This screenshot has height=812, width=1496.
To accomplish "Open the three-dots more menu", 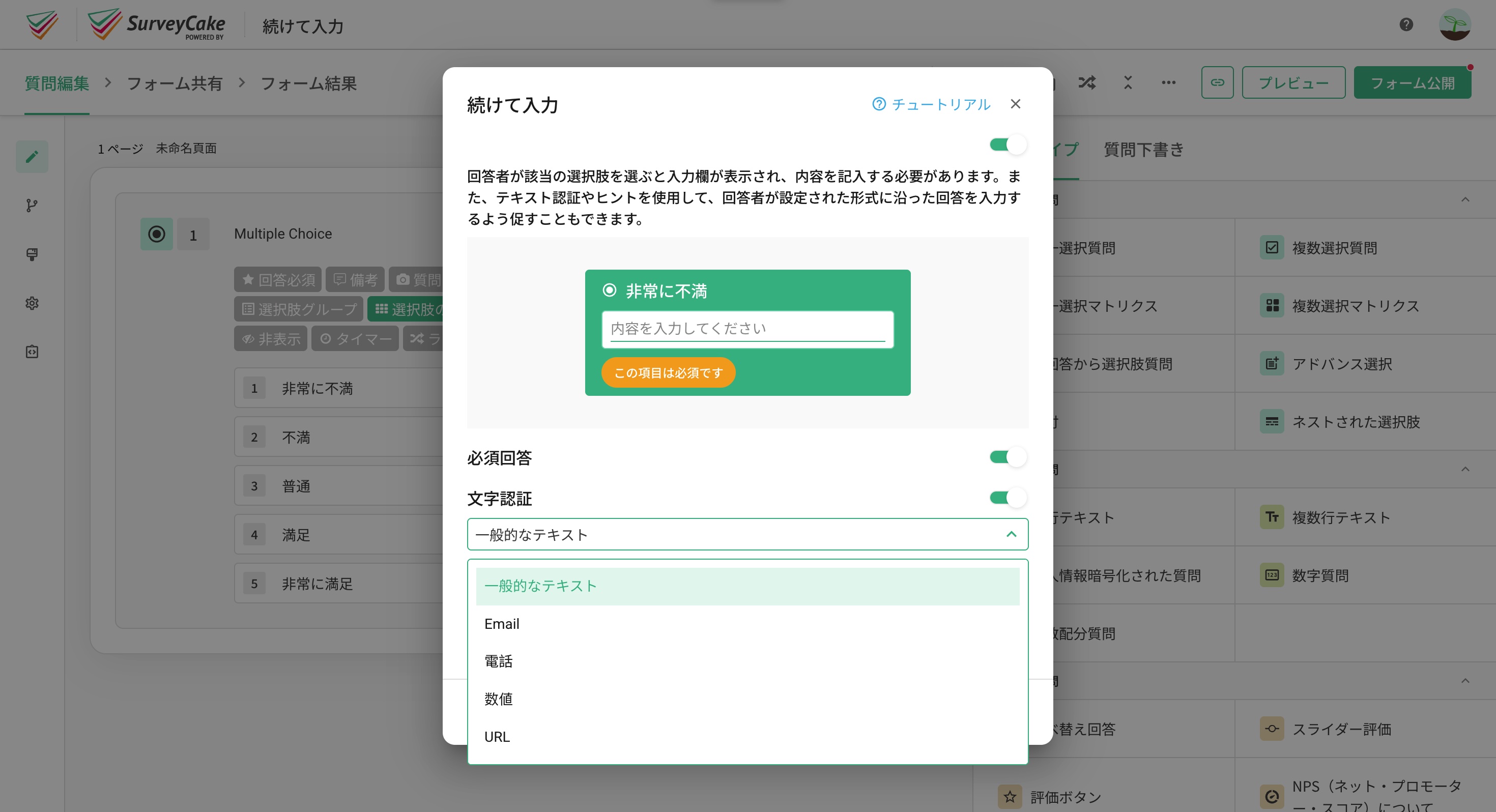I will pyautogui.click(x=1168, y=82).
